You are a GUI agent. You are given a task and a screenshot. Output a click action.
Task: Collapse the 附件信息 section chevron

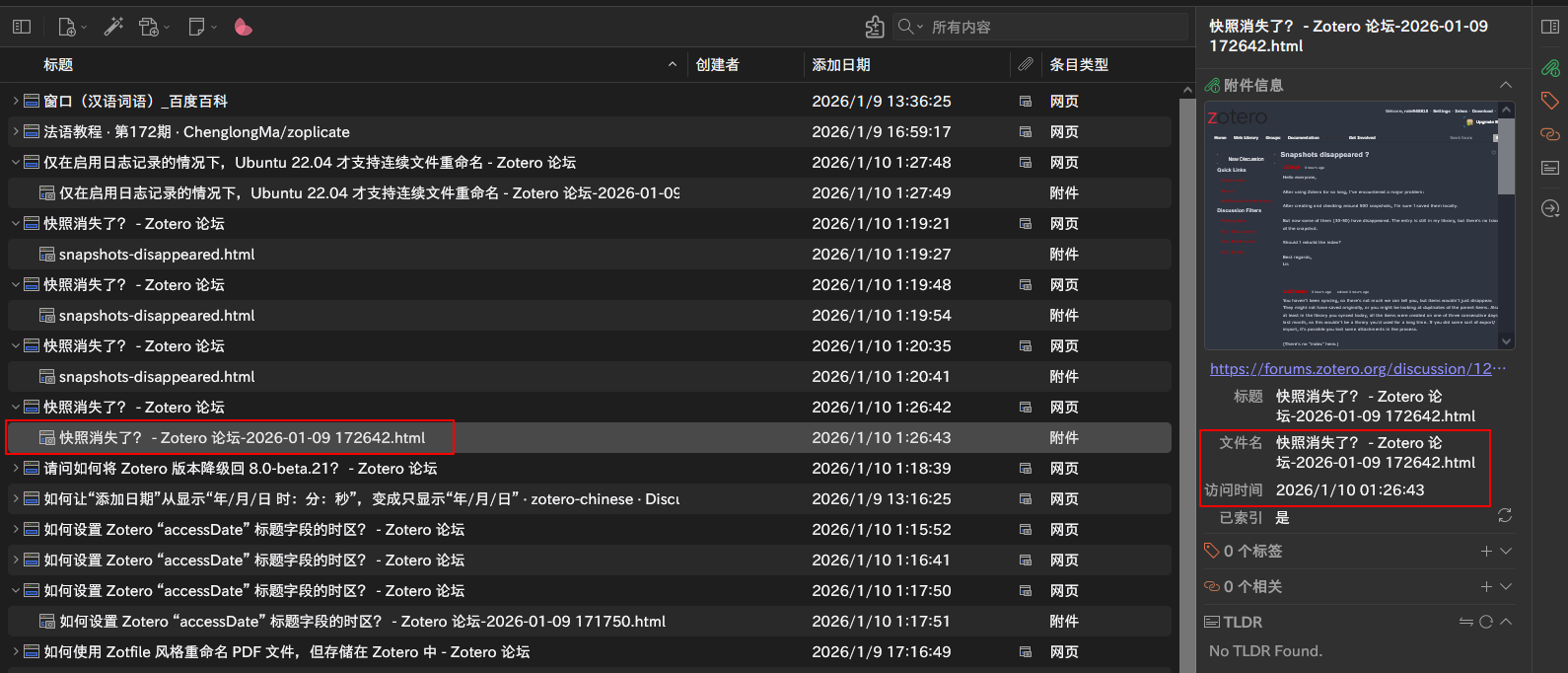pyautogui.click(x=1505, y=85)
